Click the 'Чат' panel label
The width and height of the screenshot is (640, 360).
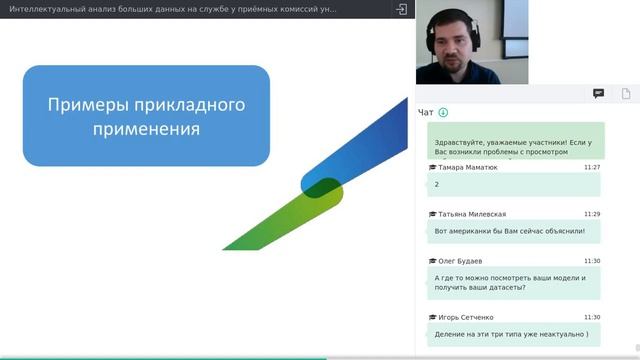tap(426, 113)
